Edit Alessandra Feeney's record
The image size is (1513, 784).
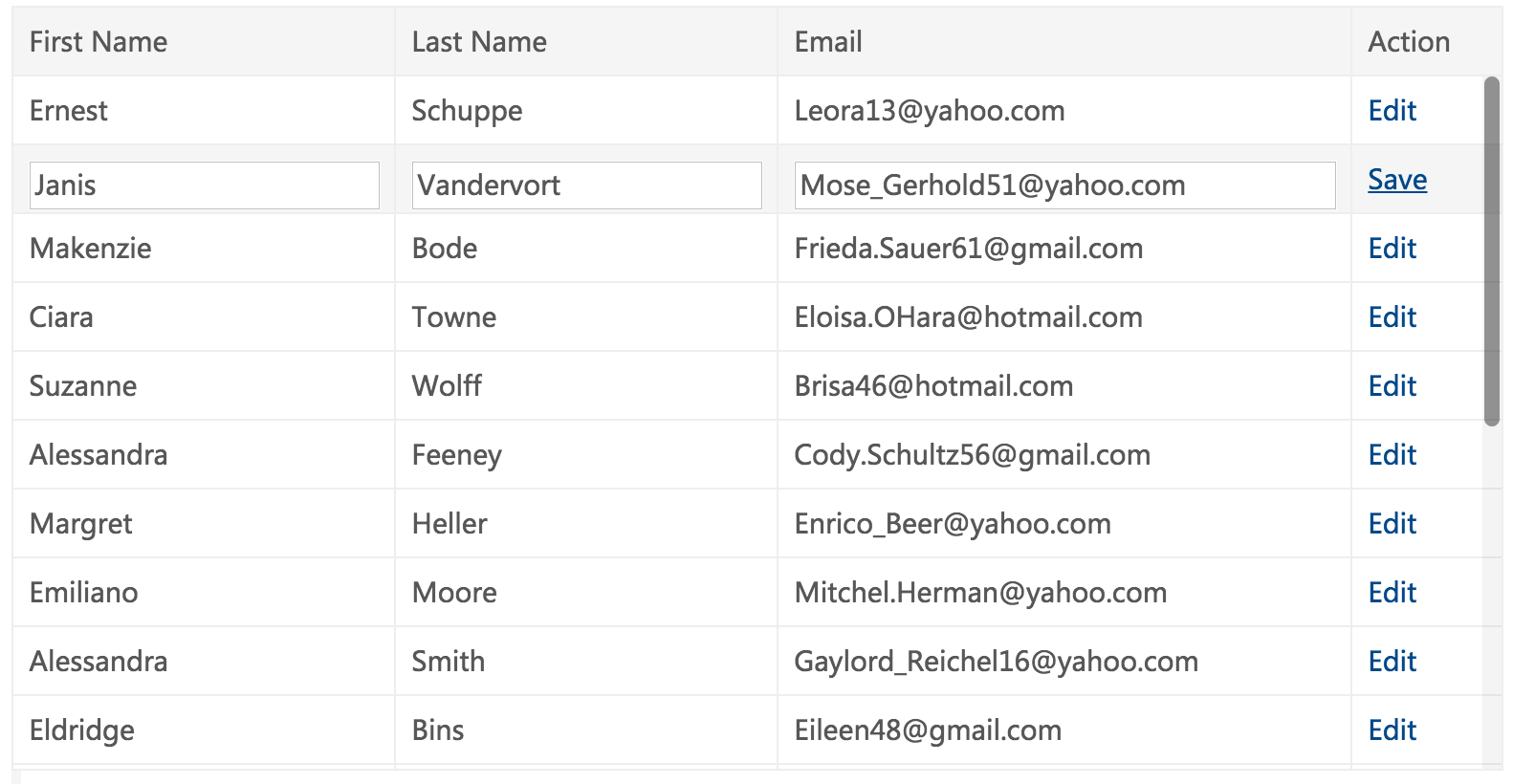point(1392,455)
